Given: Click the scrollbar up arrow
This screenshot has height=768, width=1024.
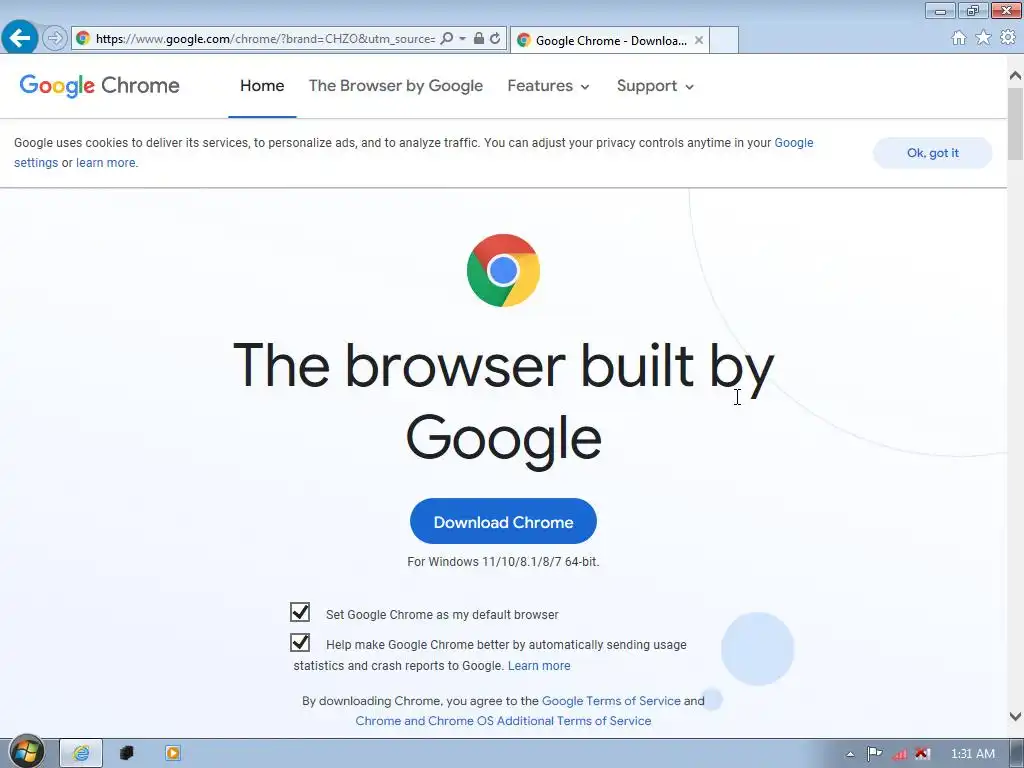Looking at the screenshot, I should tap(1015, 75).
